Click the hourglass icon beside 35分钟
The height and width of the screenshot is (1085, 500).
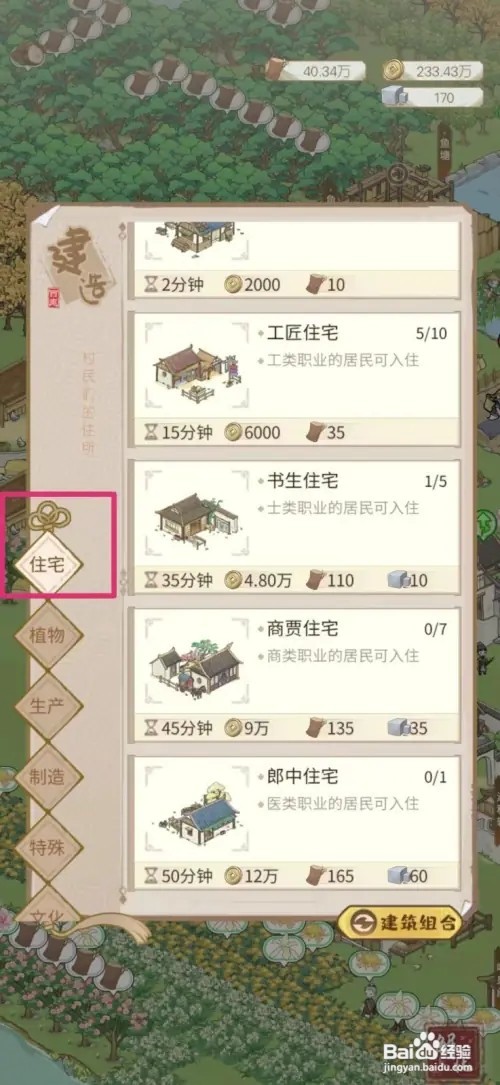(151, 580)
